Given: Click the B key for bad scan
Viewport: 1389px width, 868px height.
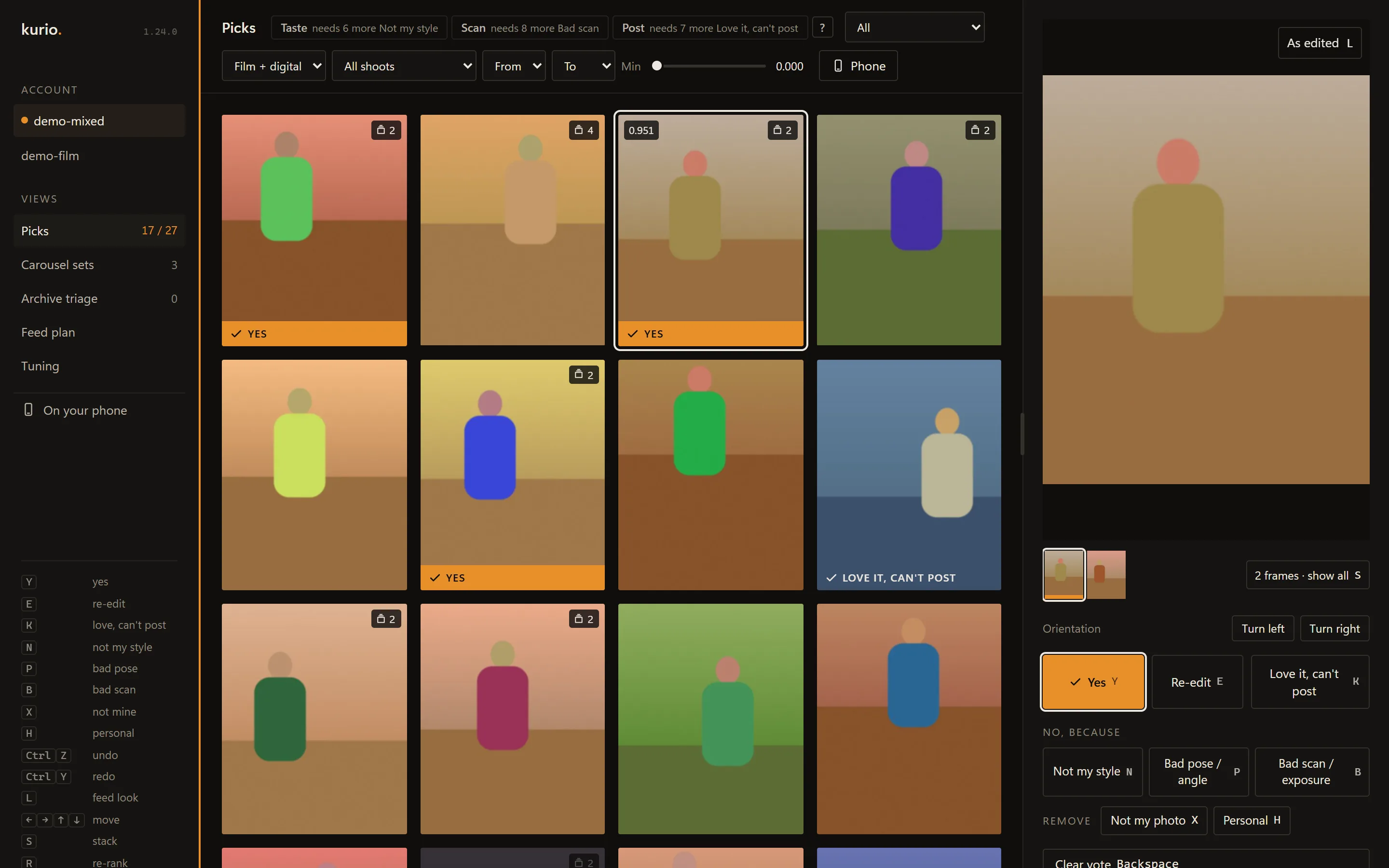Looking at the screenshot, I should point(29,690).
